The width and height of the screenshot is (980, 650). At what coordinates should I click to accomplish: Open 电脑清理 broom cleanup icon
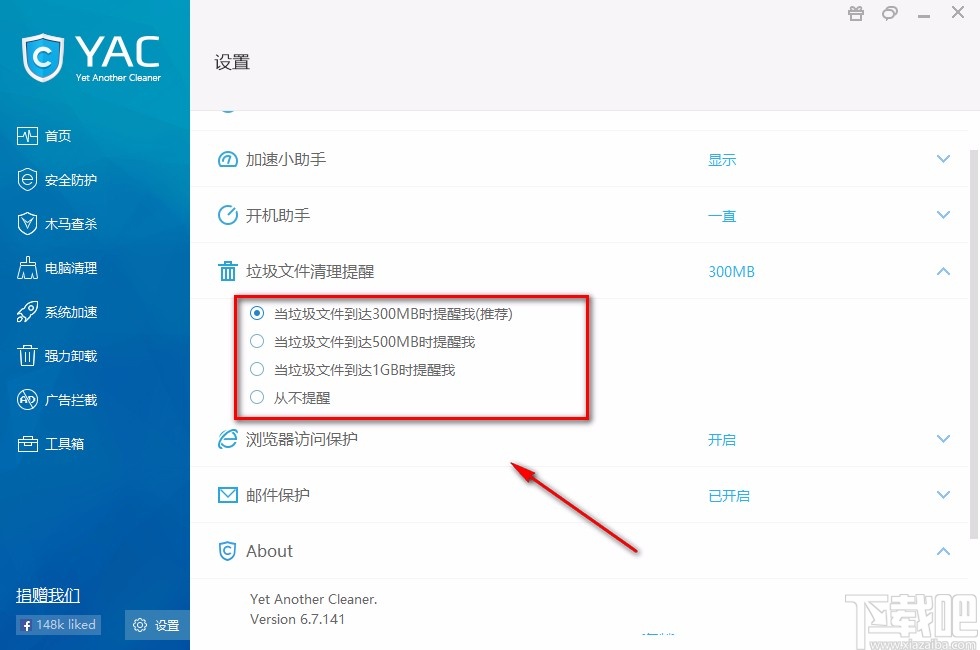[x=27, y=268]
